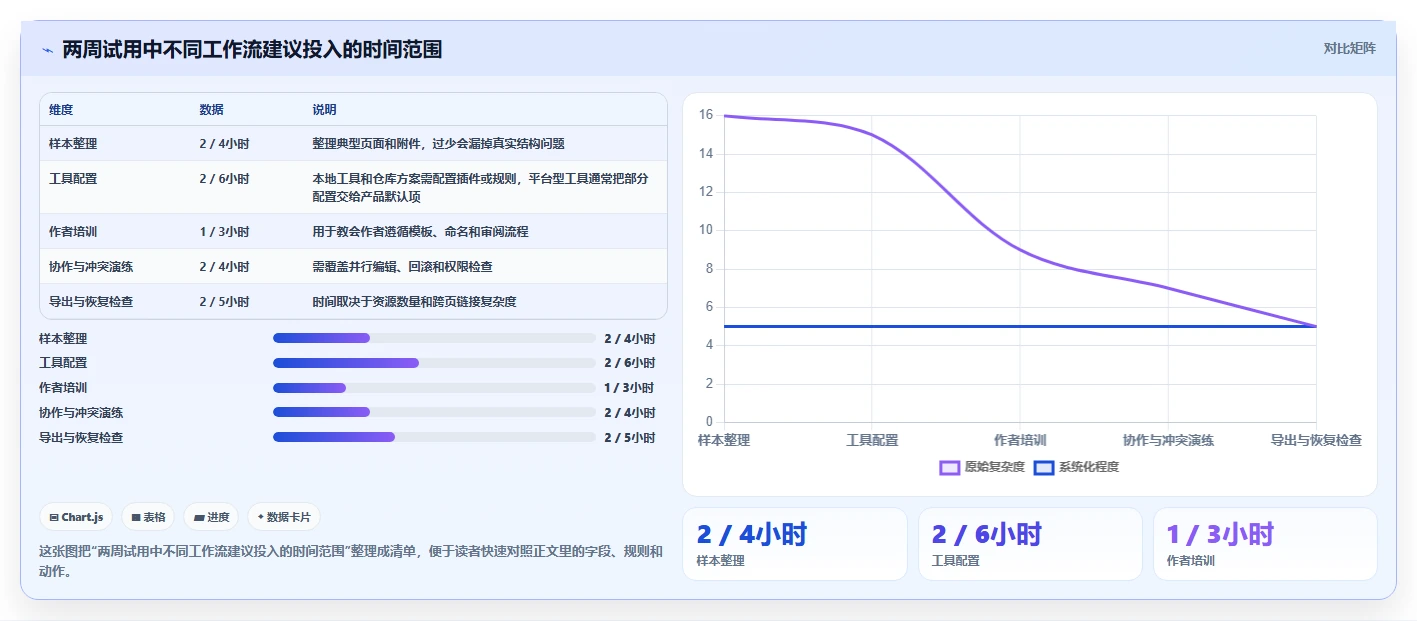Select 样本整理 cell in the table

(x=73, y=144)
